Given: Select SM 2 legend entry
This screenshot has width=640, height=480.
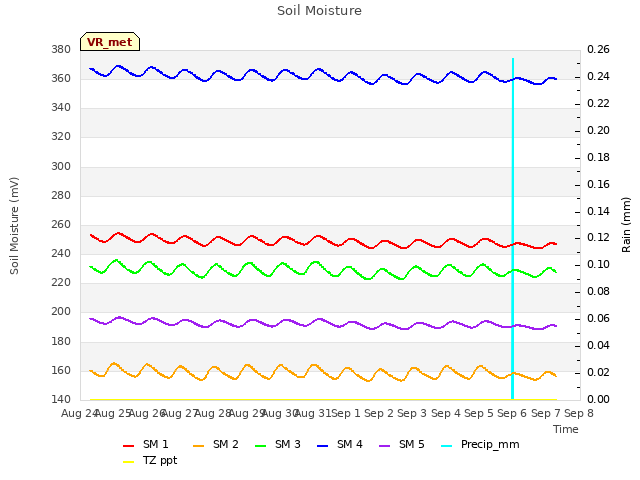Looking at the screenshot, I should point(216,444).
